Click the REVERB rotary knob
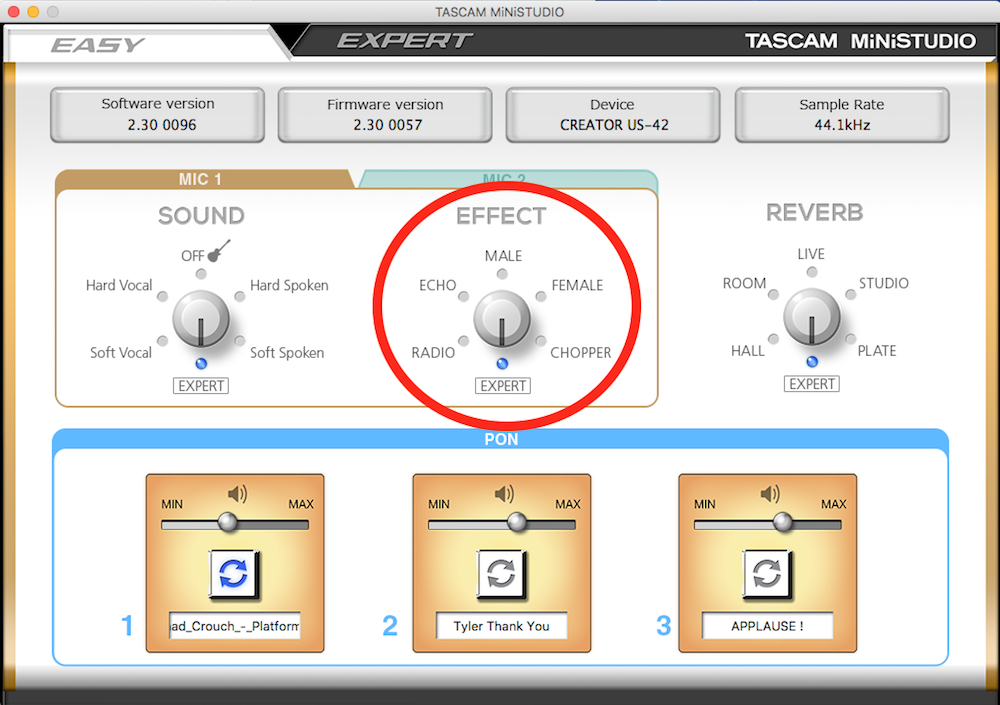The height and width of the screenshot is (705, 1000). [812, 316]
